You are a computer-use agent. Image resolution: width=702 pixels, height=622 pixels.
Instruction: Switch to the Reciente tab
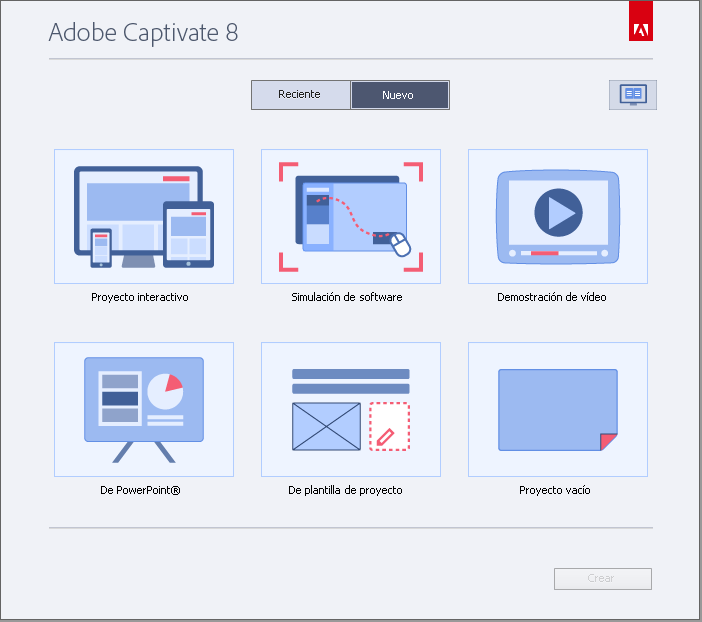click(300, 95)
